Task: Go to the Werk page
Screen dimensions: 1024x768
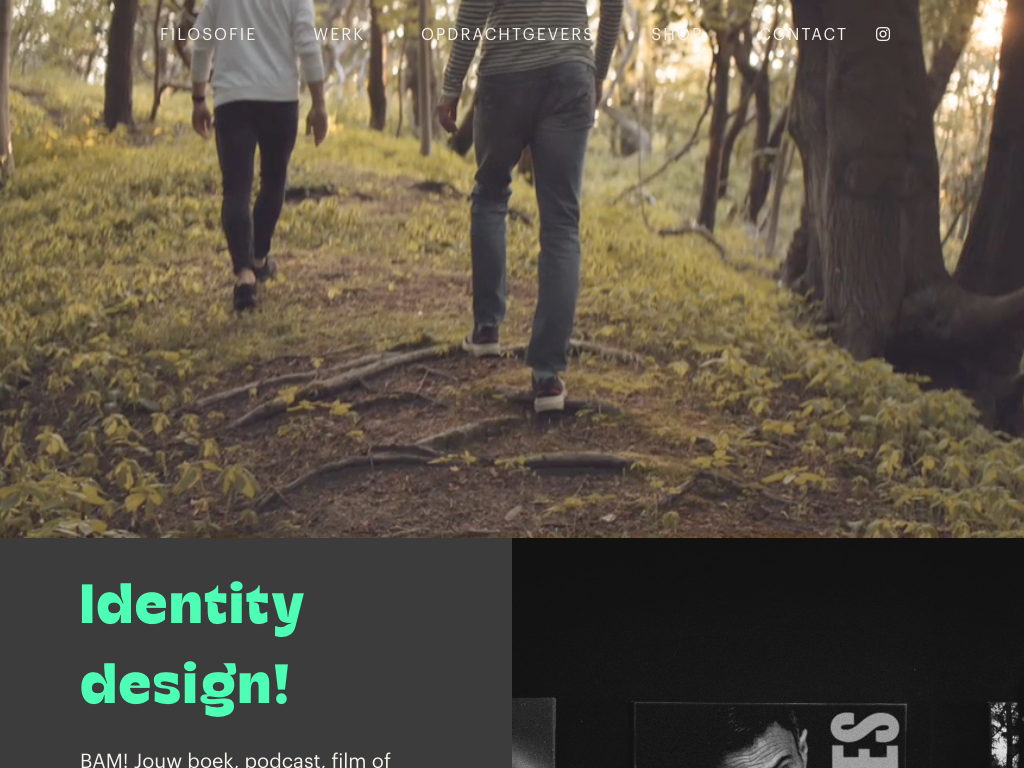Action: click(339, 34)
